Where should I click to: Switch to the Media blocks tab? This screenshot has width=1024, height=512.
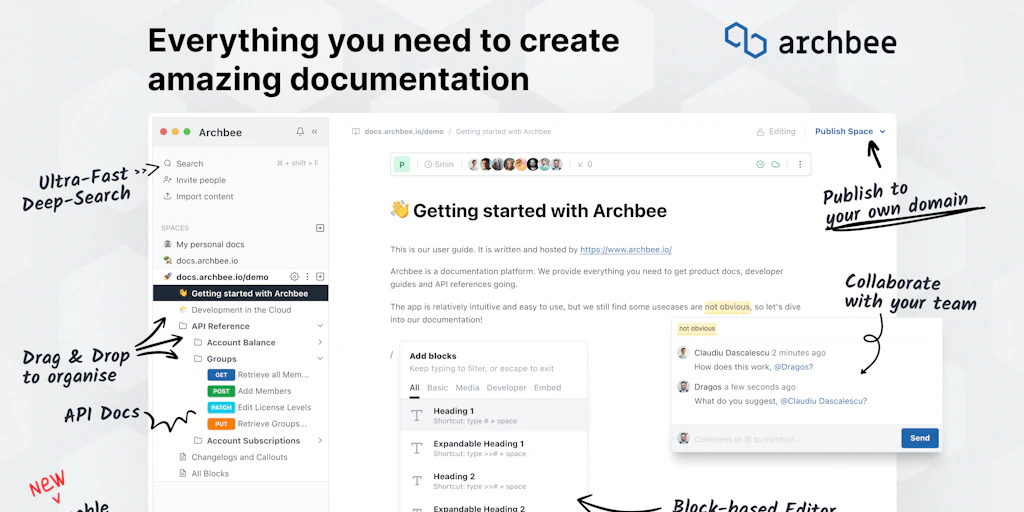click(x=468, y=388)
